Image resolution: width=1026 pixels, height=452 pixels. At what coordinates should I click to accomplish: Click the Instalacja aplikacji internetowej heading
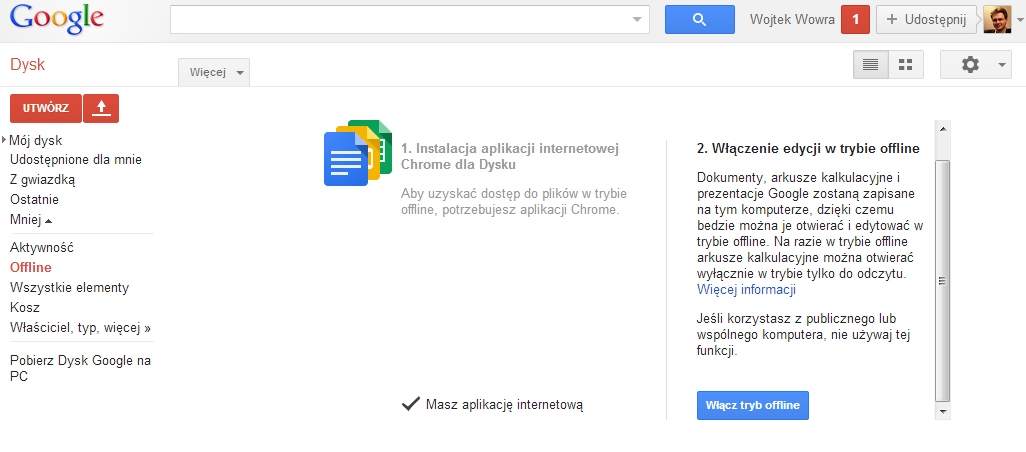(x=510, y=156)
